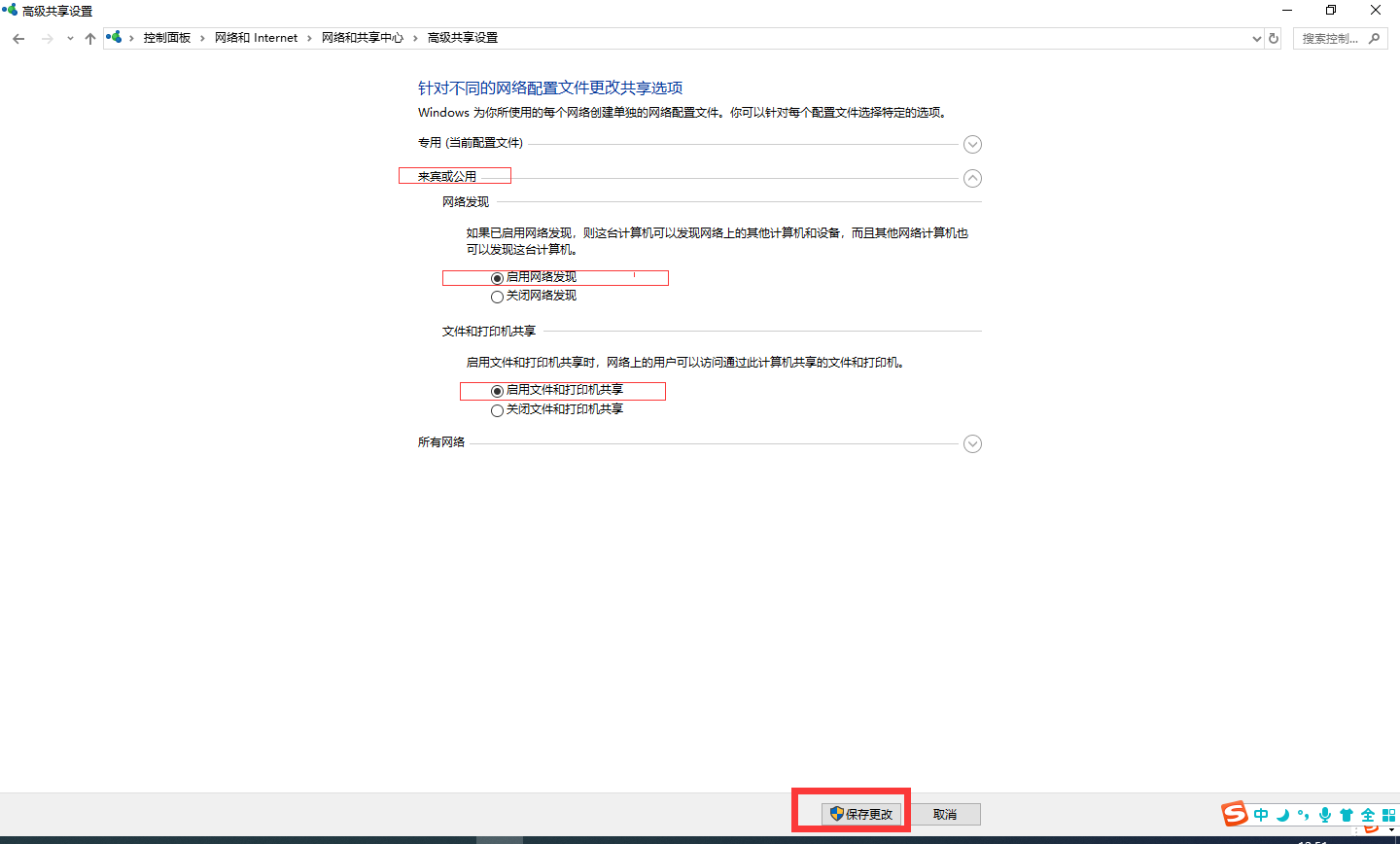
Task: Go to 网络和 Internet in the breadcrumb
Action: 257,38
